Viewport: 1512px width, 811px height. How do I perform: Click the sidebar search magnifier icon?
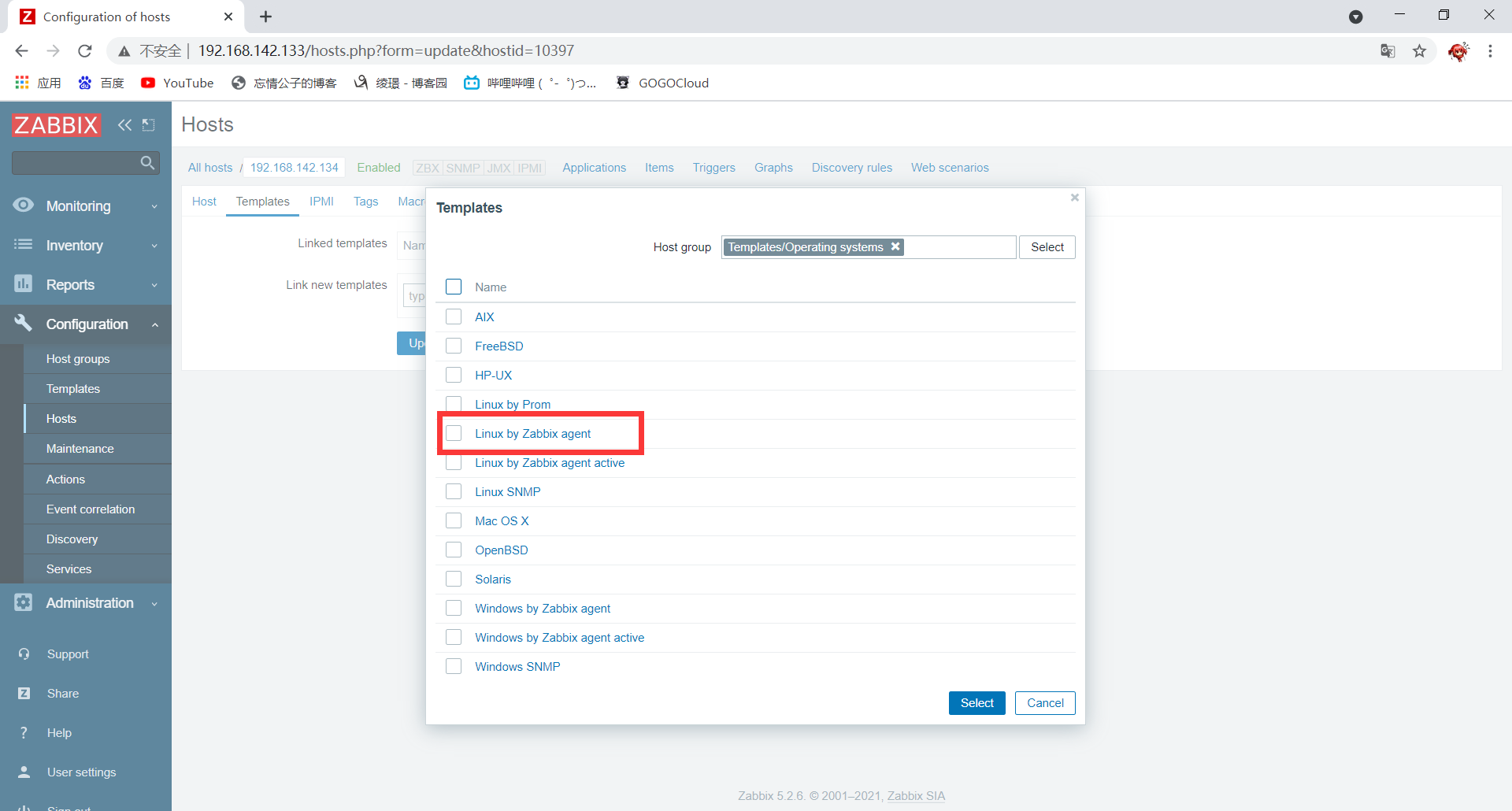(147, 163)
